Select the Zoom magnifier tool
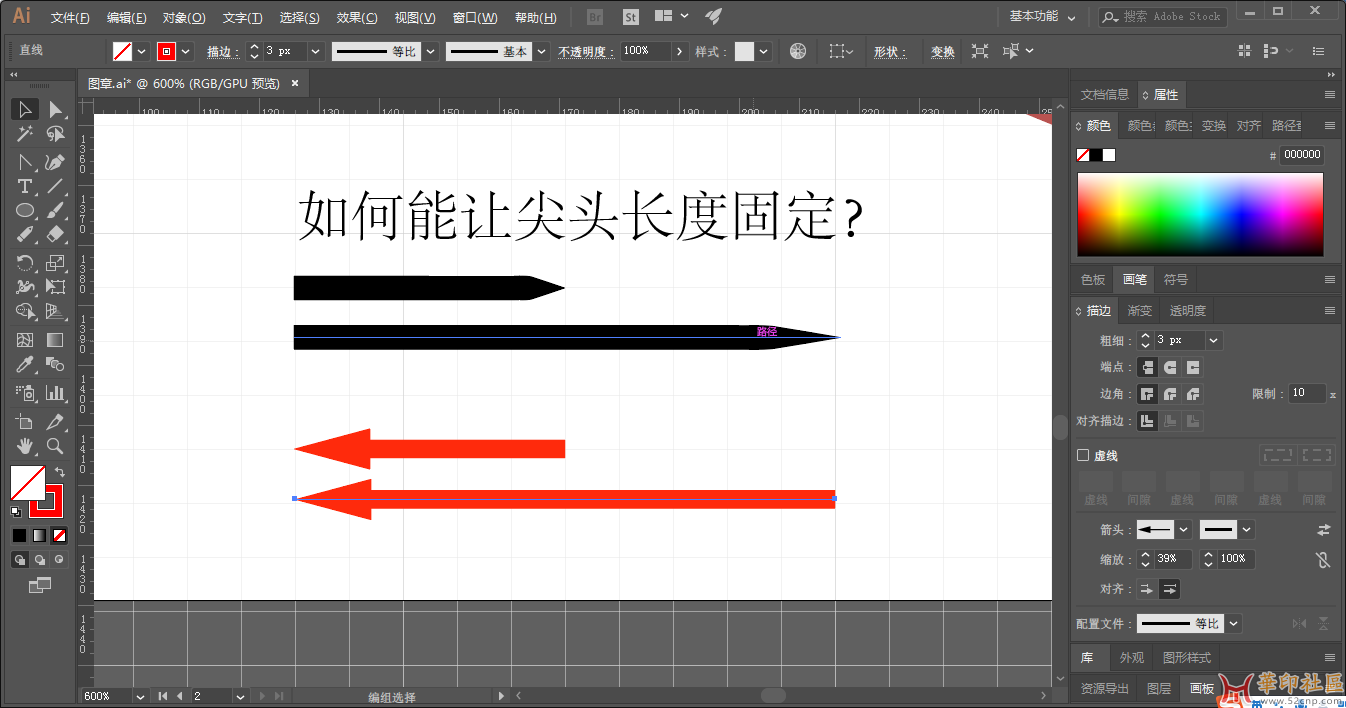This screenshot has height=708, width=1346. click(56, 445)
